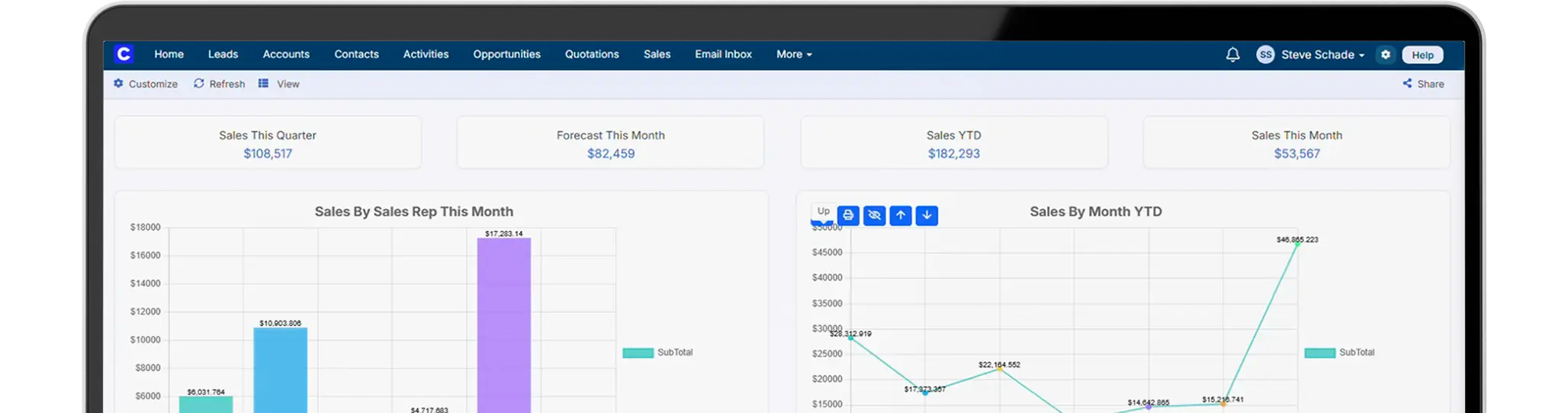The image size is (1568, 413).
Task: Toggle SubTotal legend in Sales By Month chart
Action: (1339, 353)
